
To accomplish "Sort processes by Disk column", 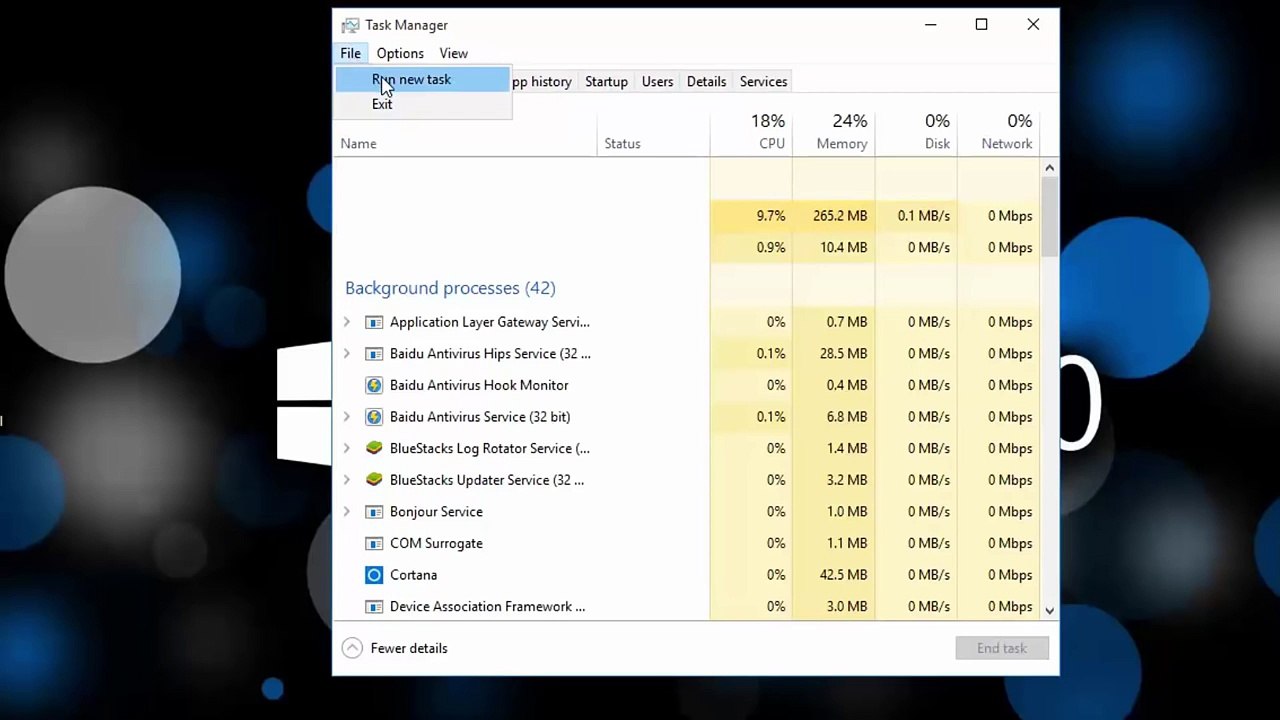I will click(916, 134).
